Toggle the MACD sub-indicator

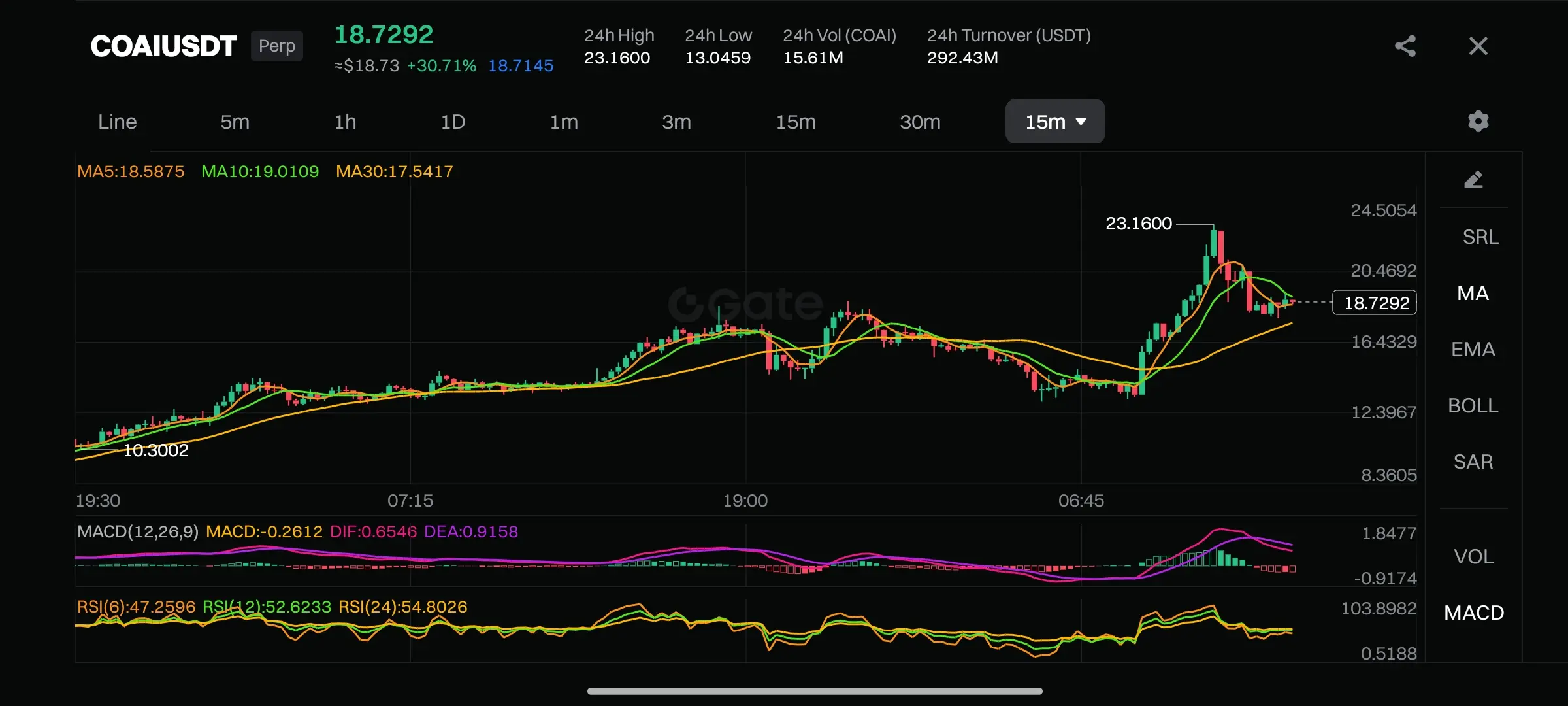pos(1473,613)
